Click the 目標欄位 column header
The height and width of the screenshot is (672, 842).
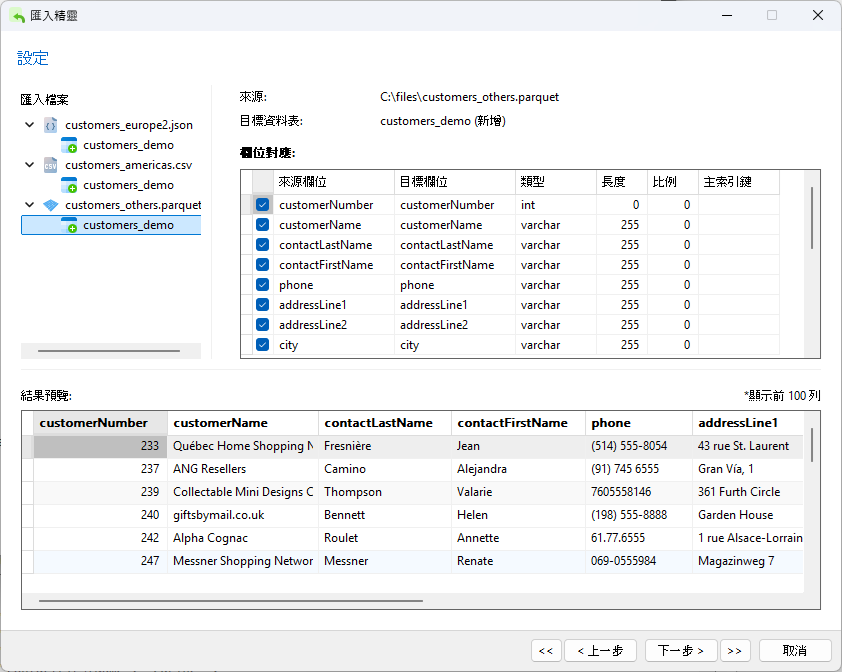(455, 182)
